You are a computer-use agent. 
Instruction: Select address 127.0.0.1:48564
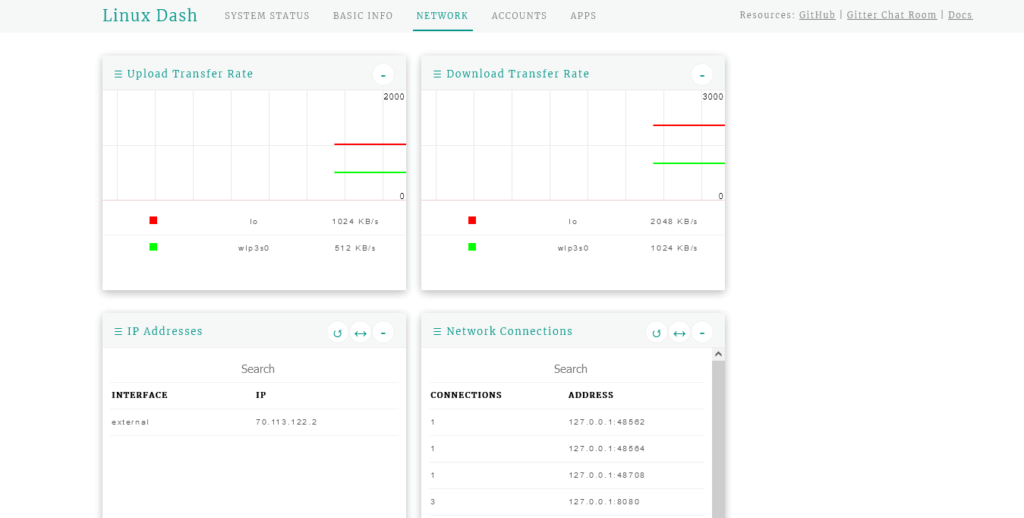[x=607, y=449]
